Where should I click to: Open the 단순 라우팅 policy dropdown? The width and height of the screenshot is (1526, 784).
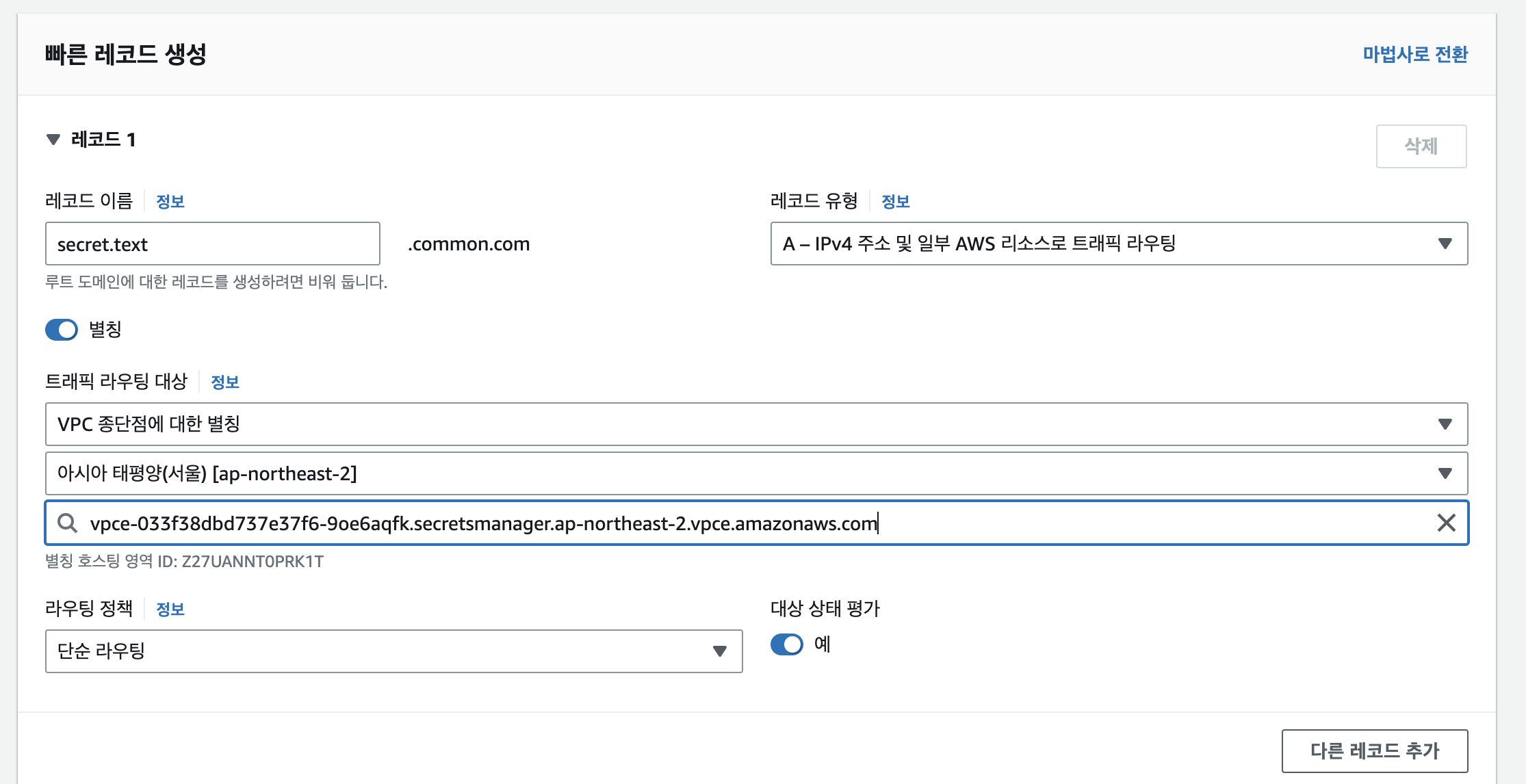393,651
